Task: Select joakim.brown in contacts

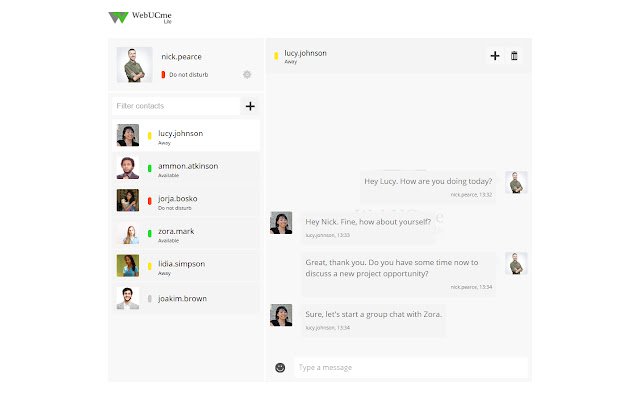Action: point(186,298)
